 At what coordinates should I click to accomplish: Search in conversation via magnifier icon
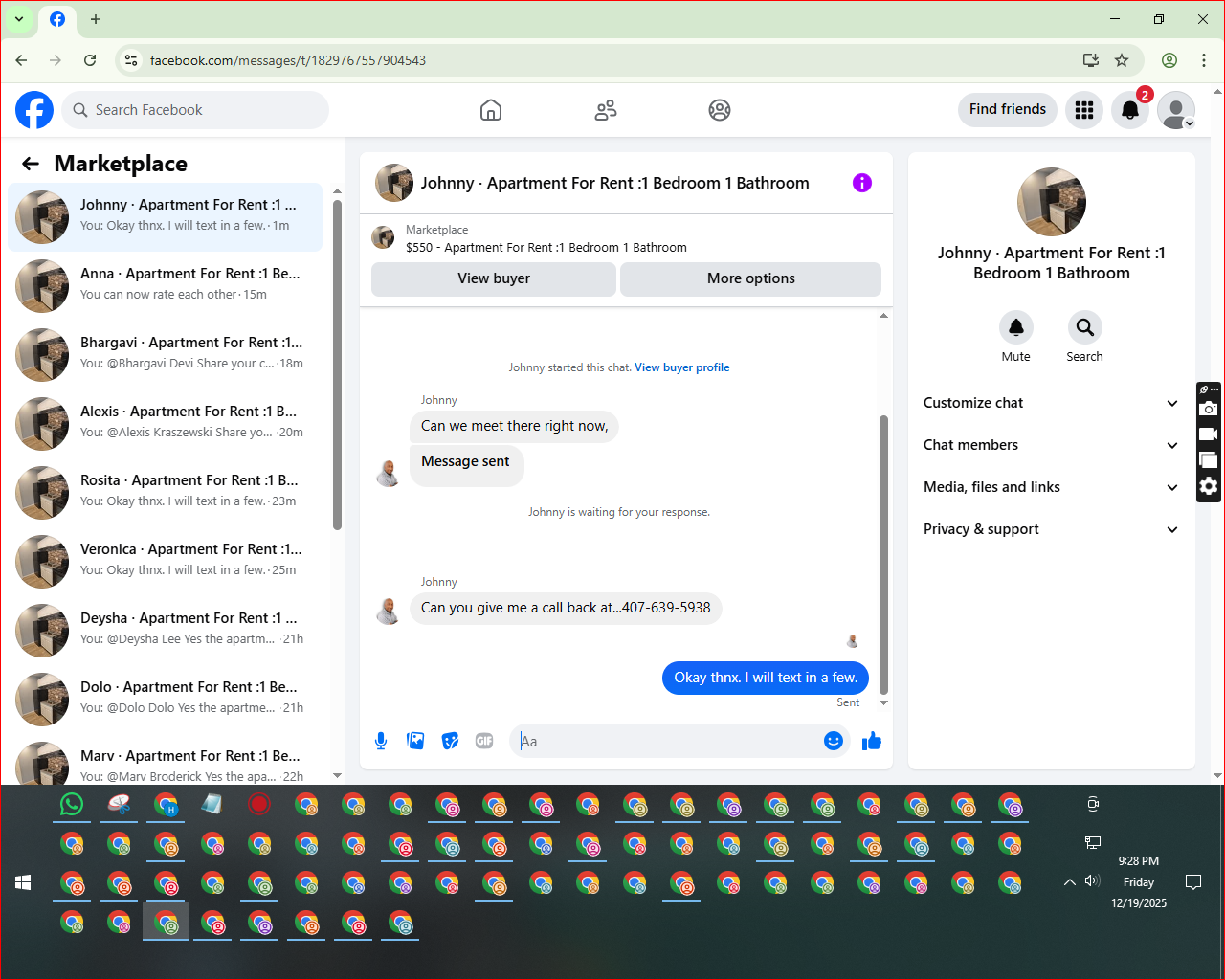point(1084,327)
